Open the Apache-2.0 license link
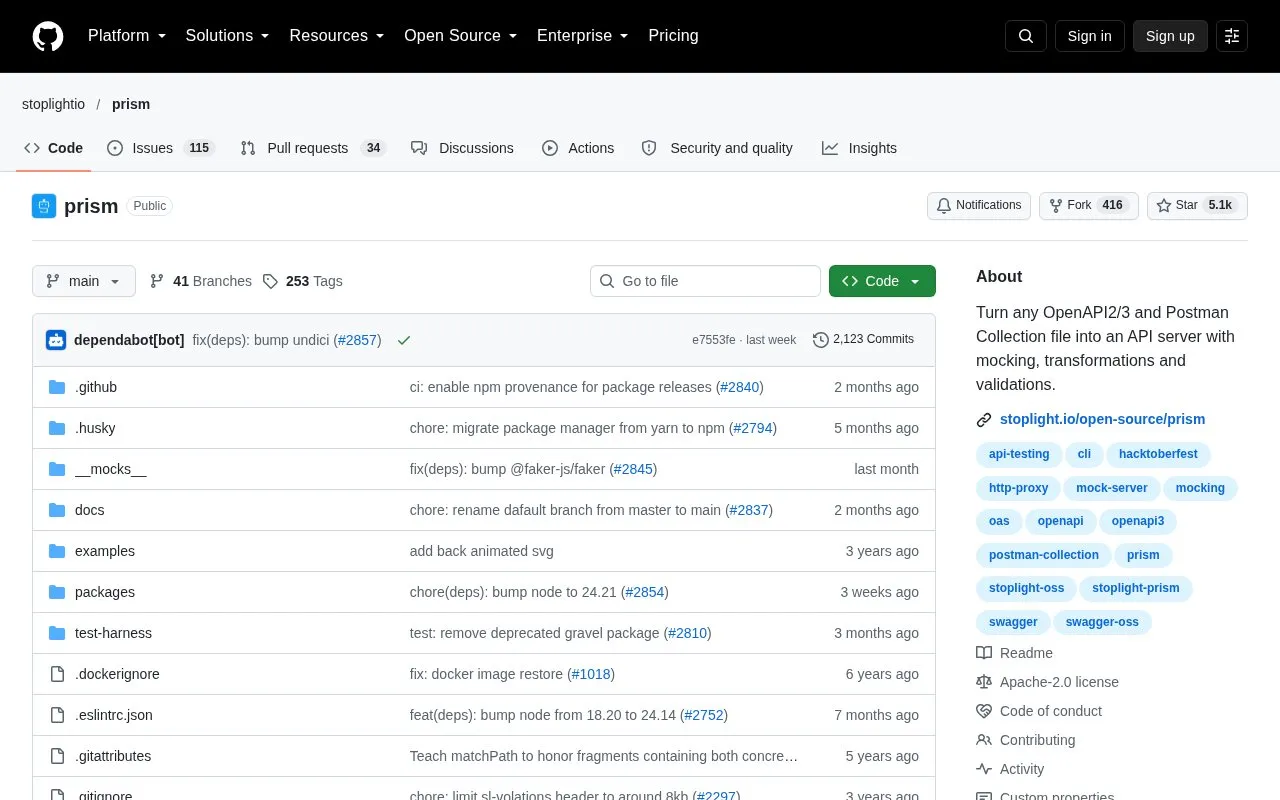This screenshot has height=800, width=1280. (1048, 682)
